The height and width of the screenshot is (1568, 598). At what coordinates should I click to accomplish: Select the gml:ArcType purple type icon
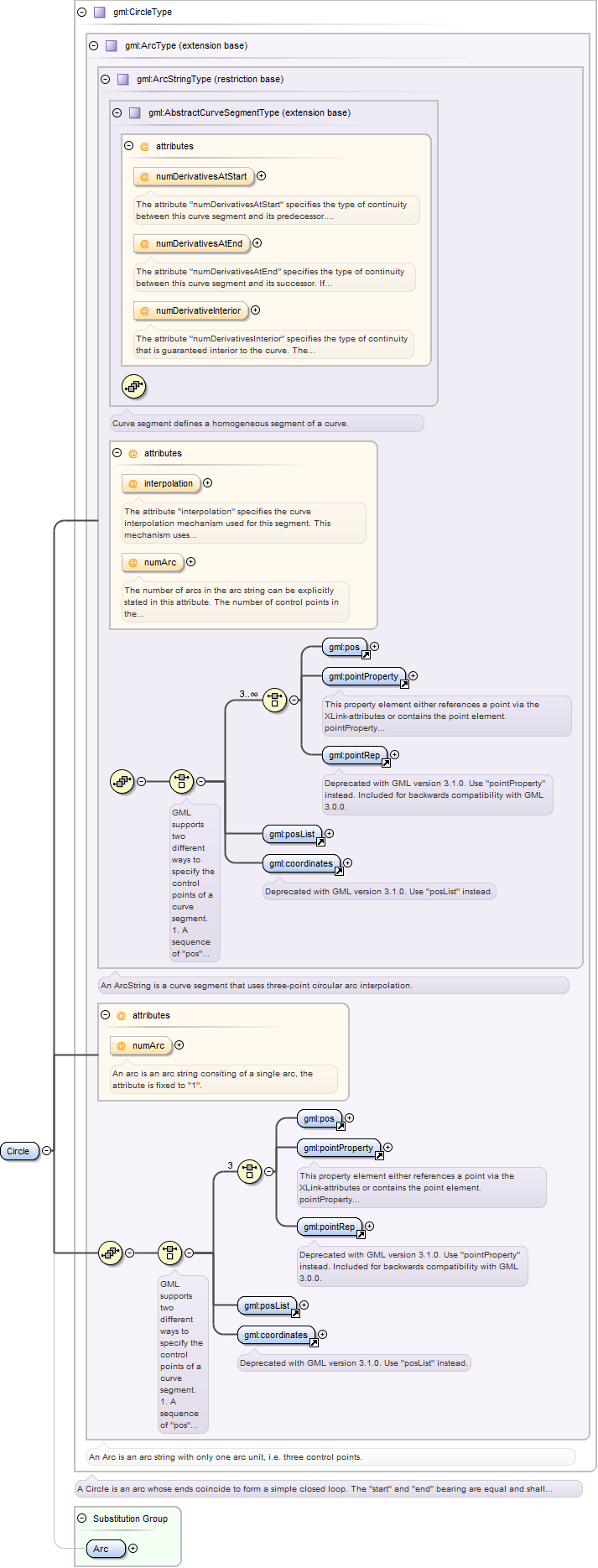point(112,46)
